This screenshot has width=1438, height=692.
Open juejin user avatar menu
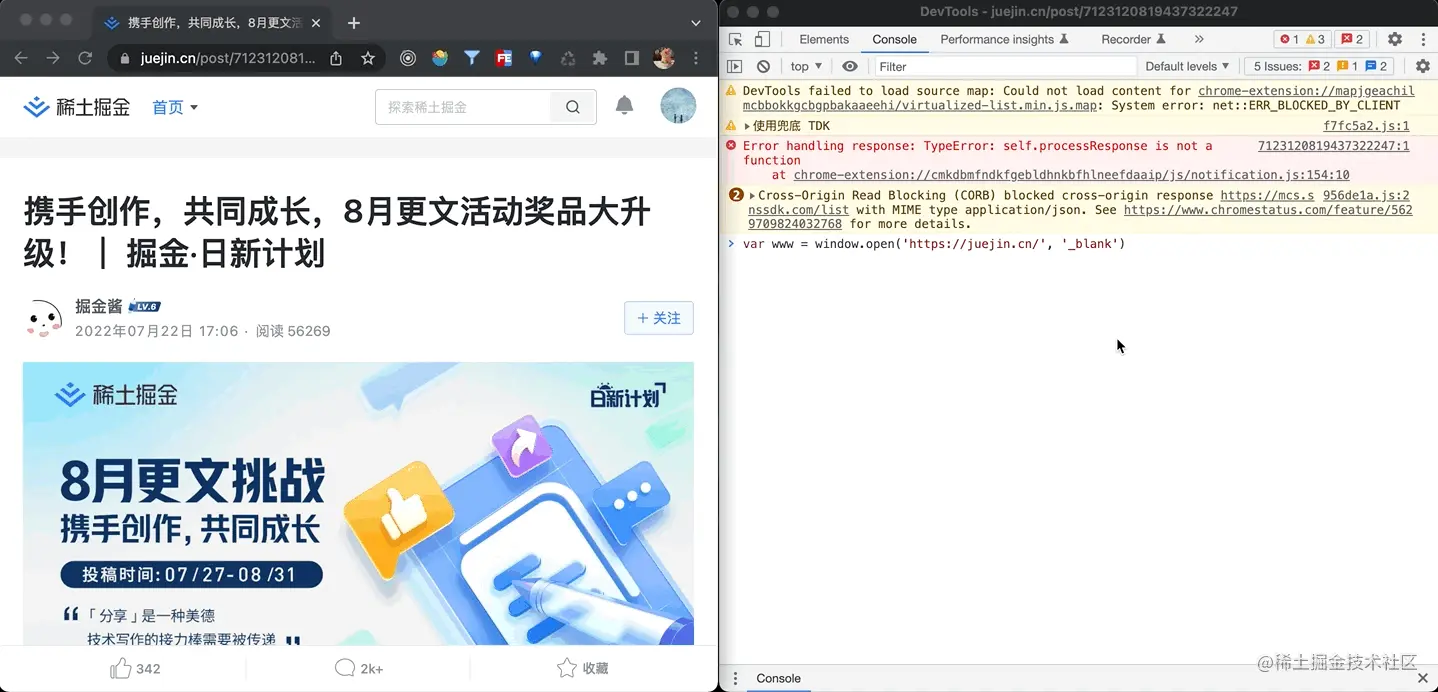click(x=678, y=106)
